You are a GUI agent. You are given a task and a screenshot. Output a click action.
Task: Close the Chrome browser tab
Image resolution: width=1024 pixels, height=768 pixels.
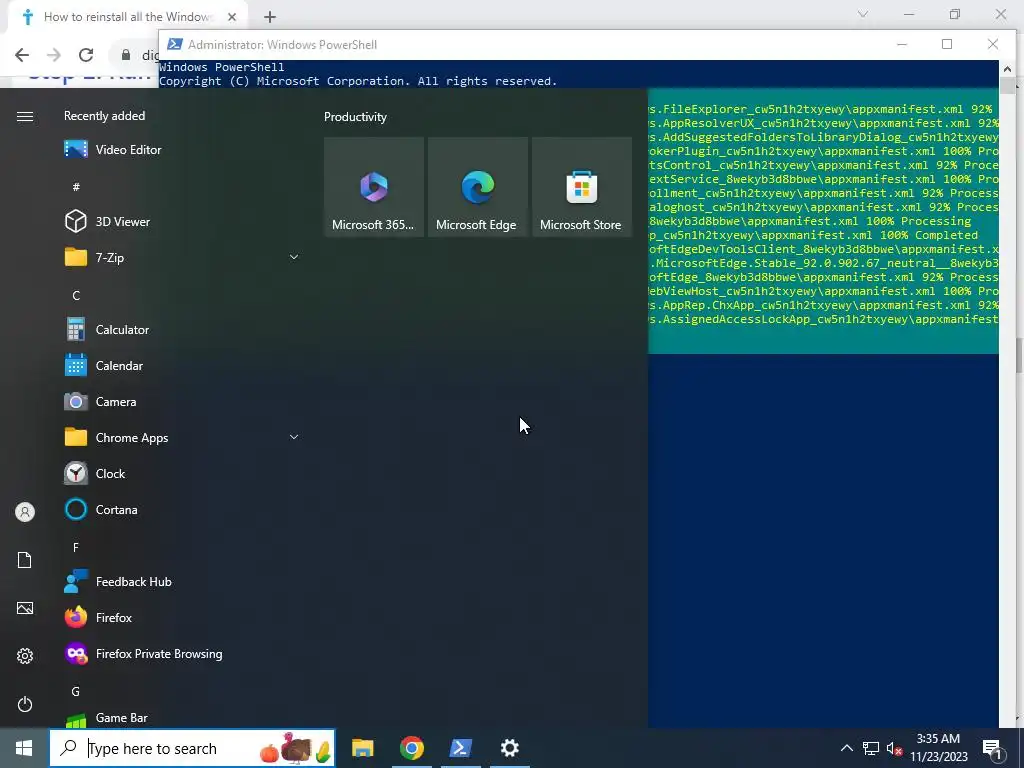(232, 17)
